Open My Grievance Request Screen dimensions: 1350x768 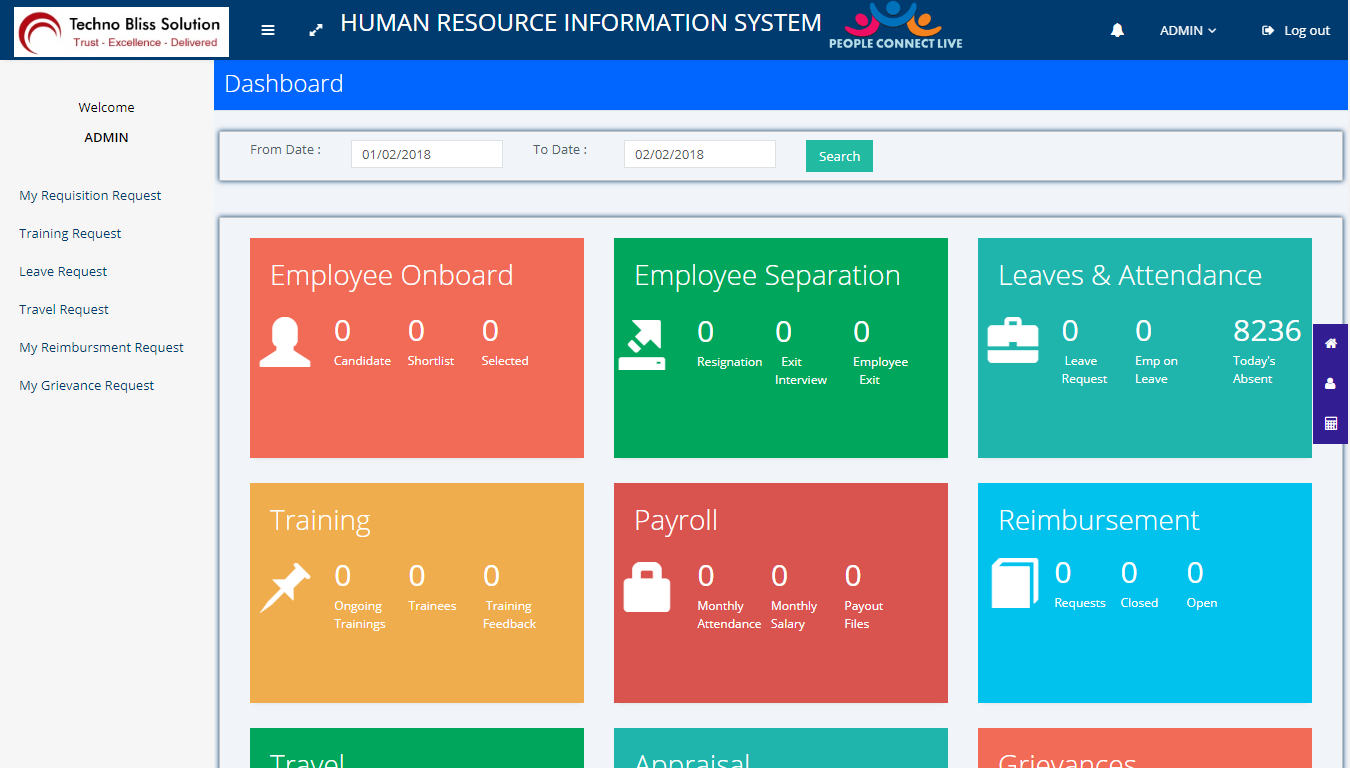click(87, 386)
